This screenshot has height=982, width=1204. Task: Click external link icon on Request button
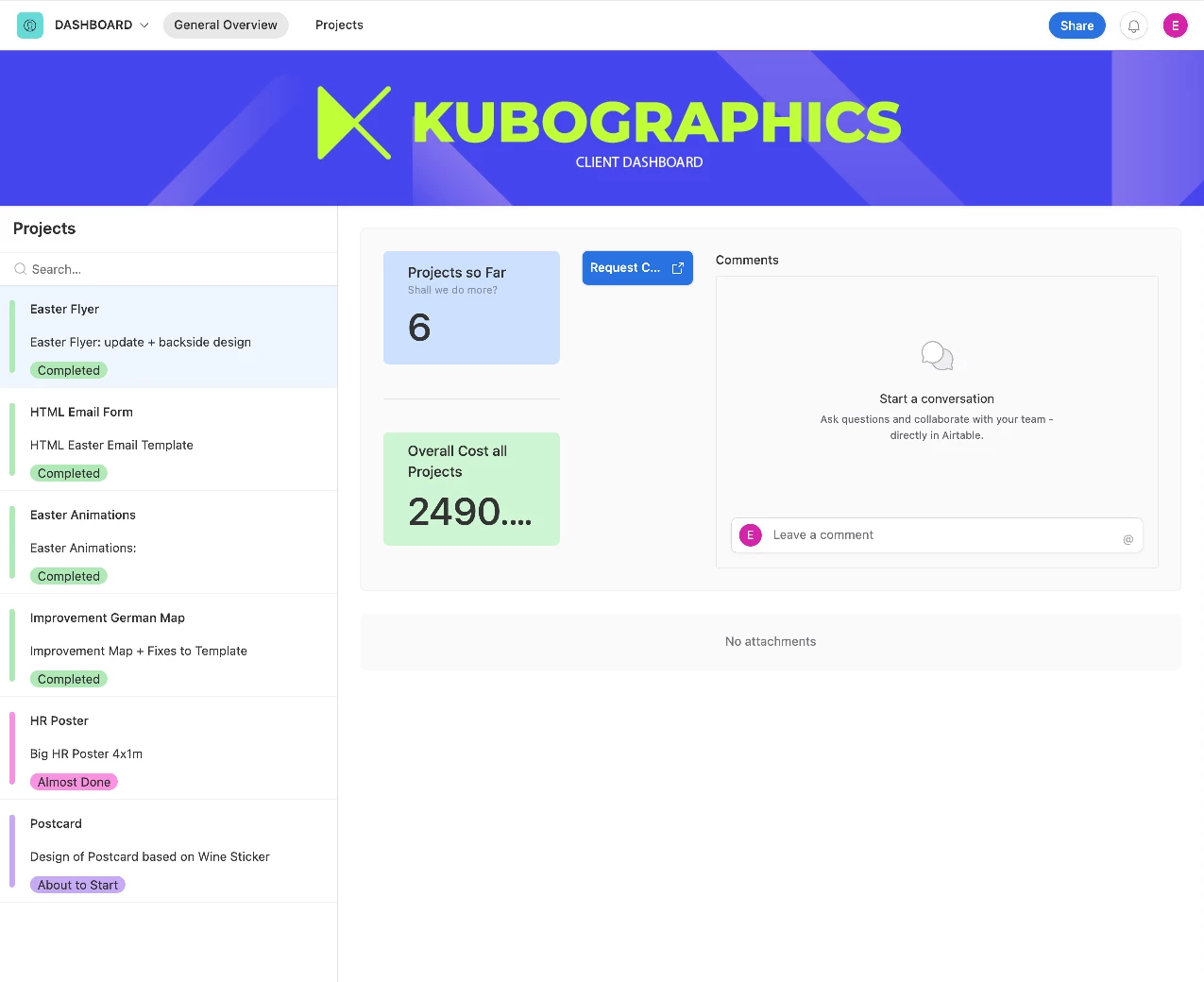pos(677,268)
